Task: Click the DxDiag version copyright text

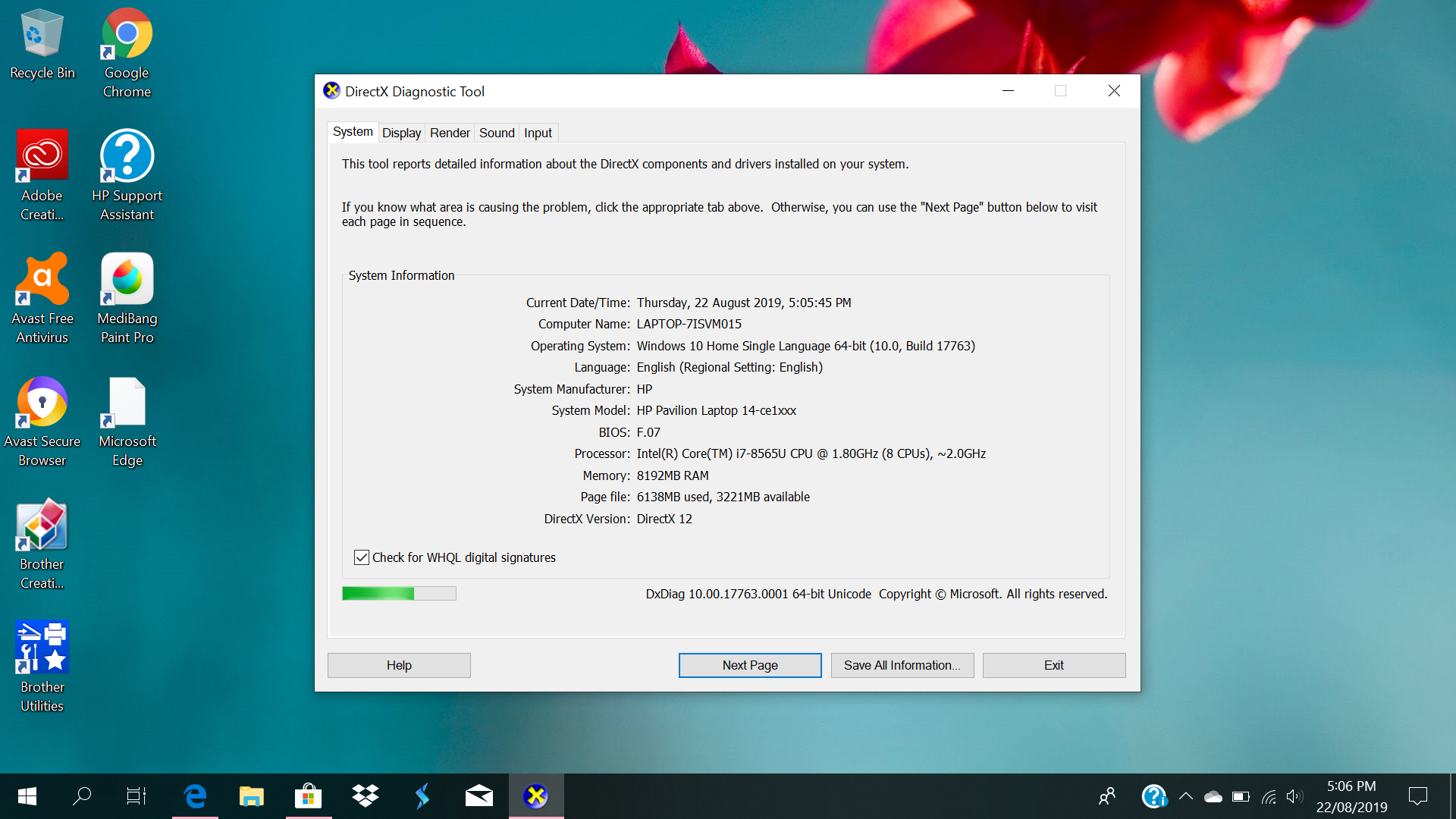Action: point(877,594)
